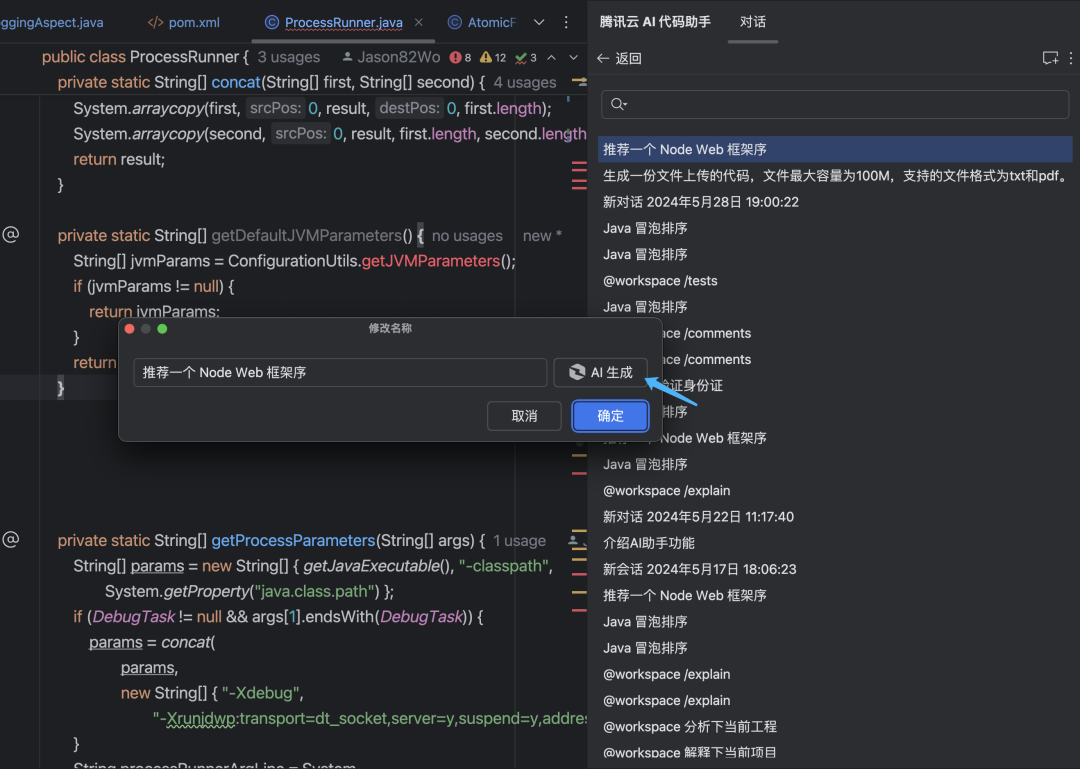
Task: Open 新对话 2024年5月22日 11:17:40
Action: pos(698,517)
